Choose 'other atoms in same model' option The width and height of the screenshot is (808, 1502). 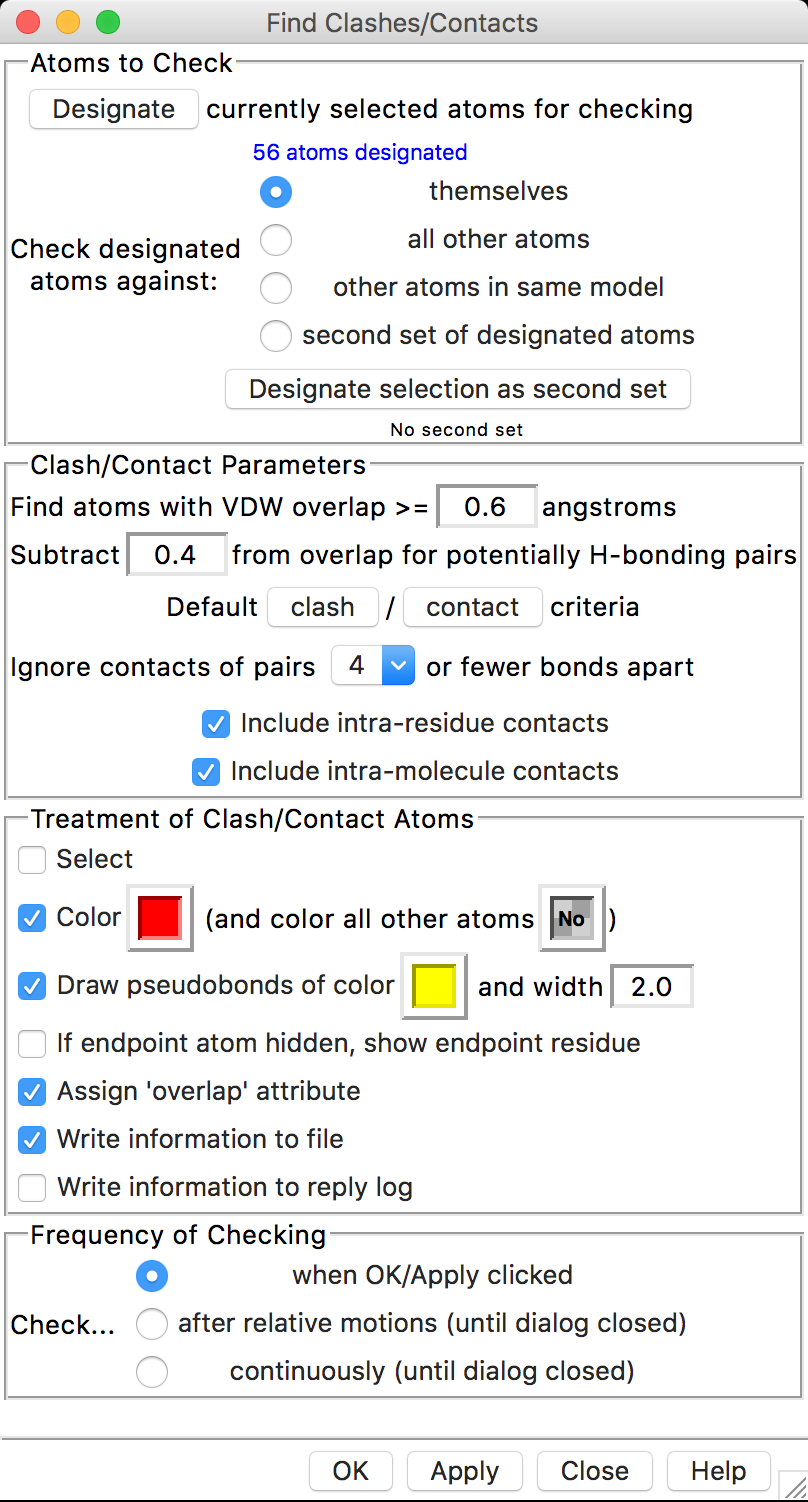(x=276, y=287)
